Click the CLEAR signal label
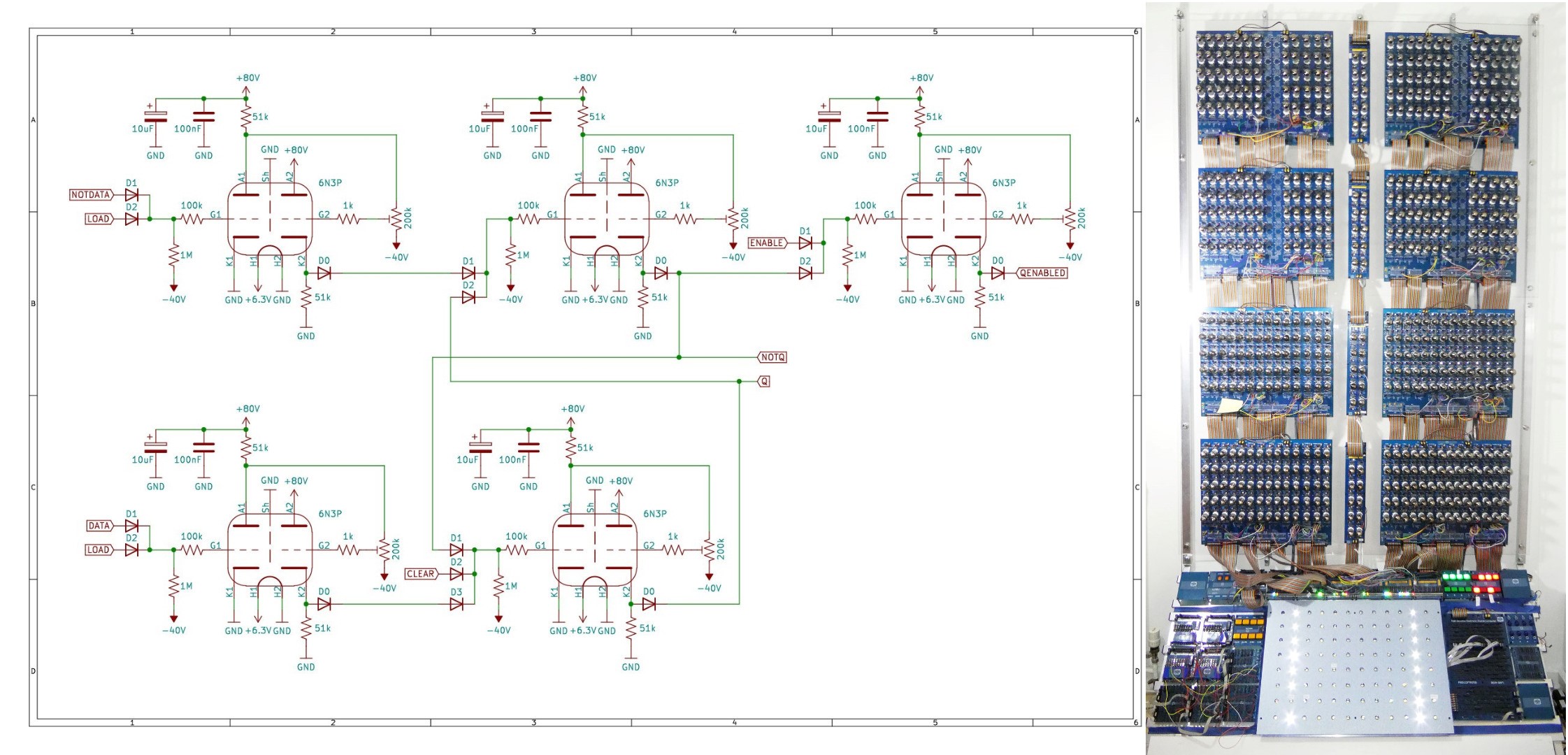This screenshot has height=755, width=1568. click(x=420, y=574)
